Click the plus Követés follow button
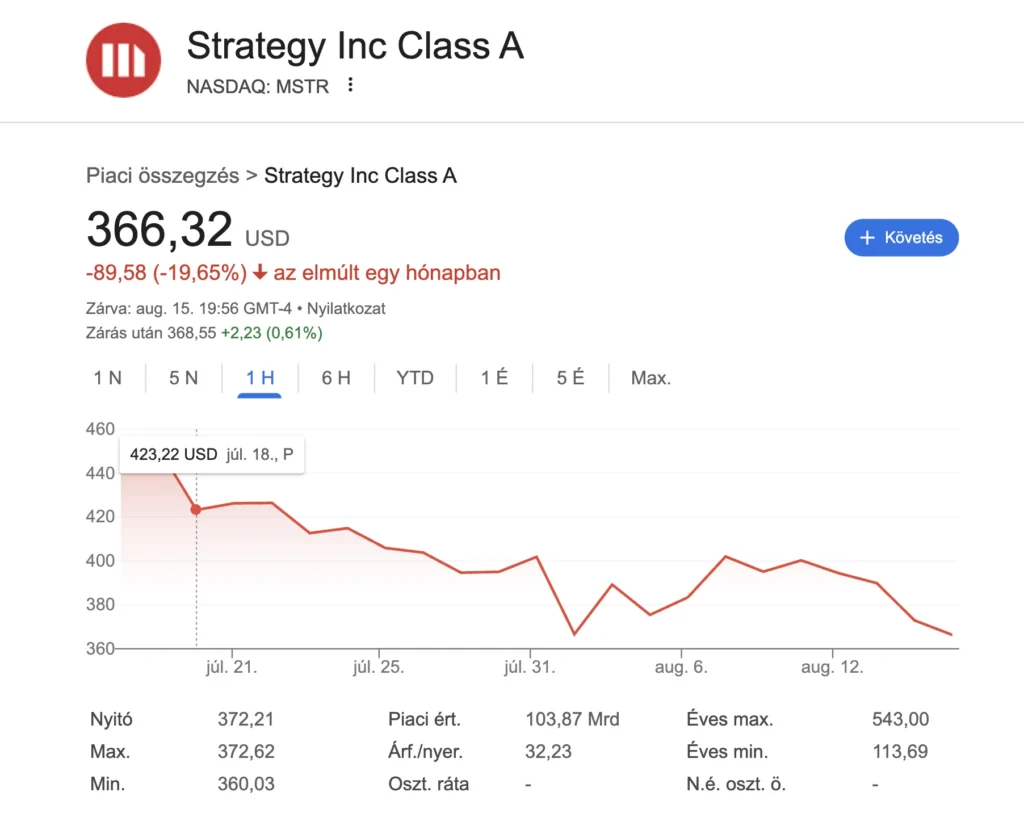This screenshot has height=813, width=1024. [x=901, y=238]
